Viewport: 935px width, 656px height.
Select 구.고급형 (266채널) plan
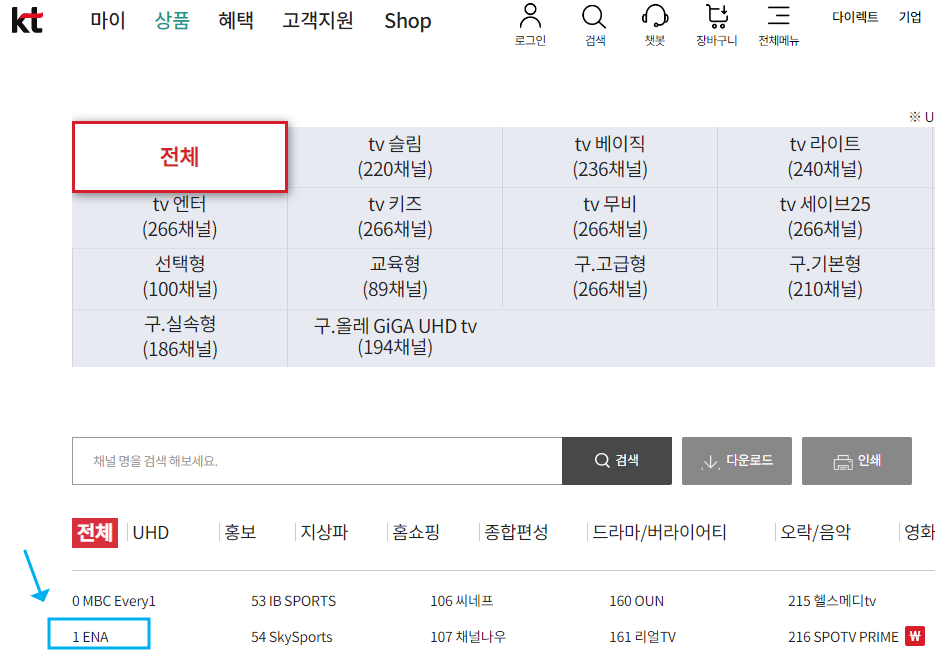click(x=610, y=277)
